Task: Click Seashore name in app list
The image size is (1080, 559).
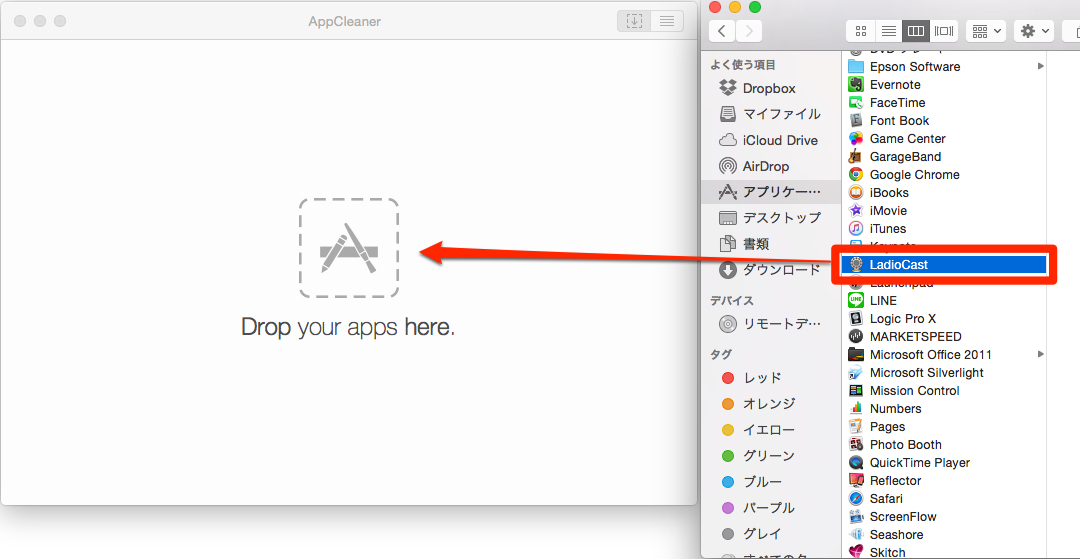Action: [x=895, y=534]
